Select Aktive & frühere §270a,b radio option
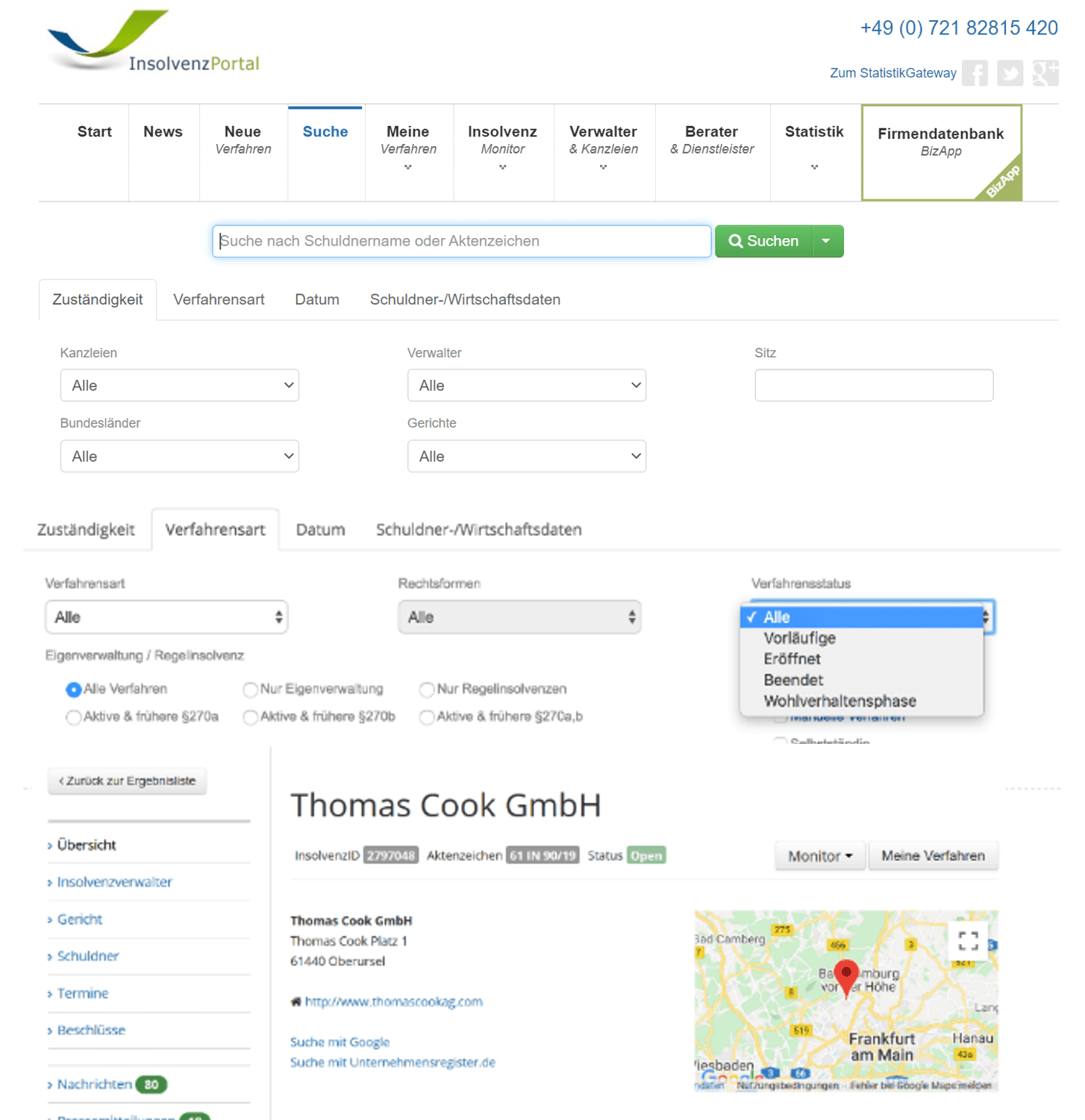This screenshot has height=1120, width=1085. click(427, 717)
